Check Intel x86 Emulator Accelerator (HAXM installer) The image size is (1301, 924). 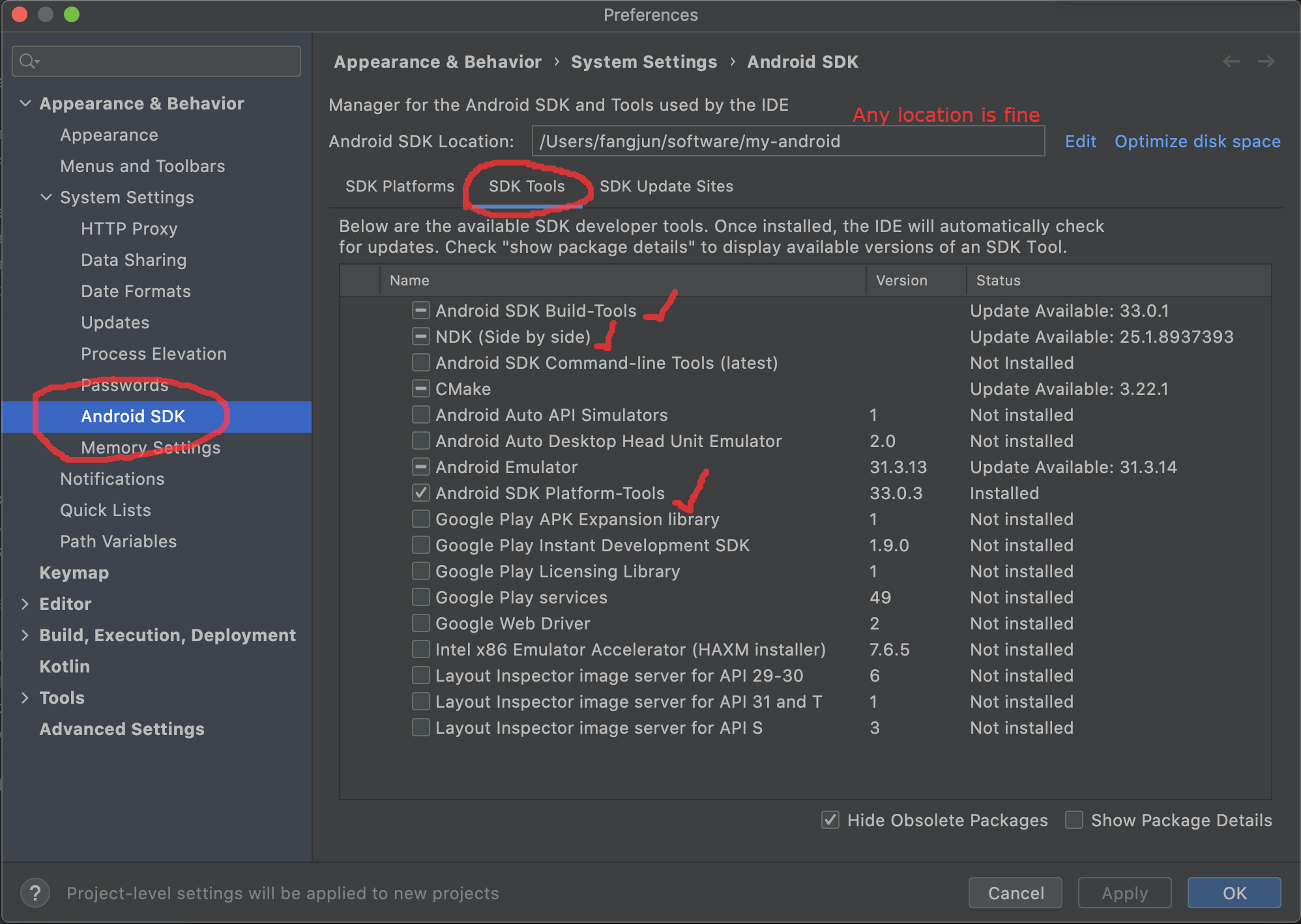pyautogui.click(x=421, y=649)
